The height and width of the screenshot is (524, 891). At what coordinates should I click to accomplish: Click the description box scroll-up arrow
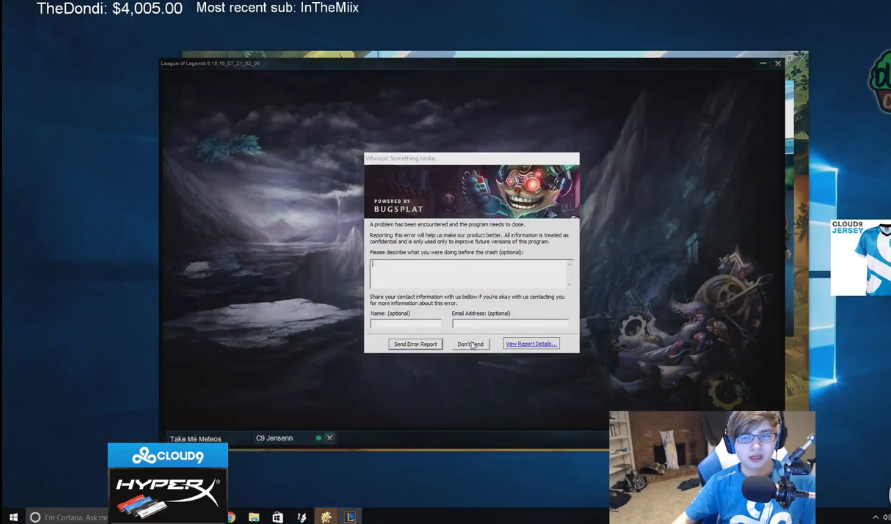coord(569,264)
